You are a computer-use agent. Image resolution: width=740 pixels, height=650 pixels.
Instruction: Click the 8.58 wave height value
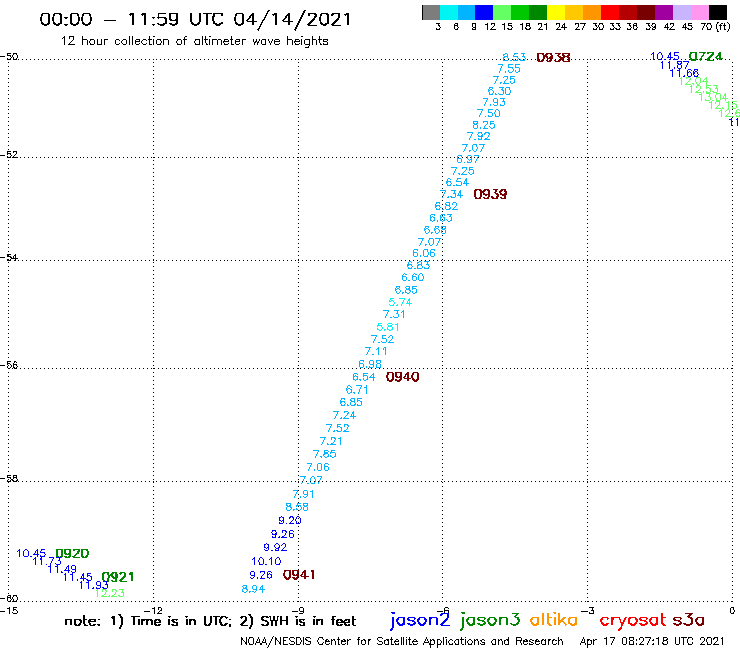pyautogui.click(x=297, y=506)
